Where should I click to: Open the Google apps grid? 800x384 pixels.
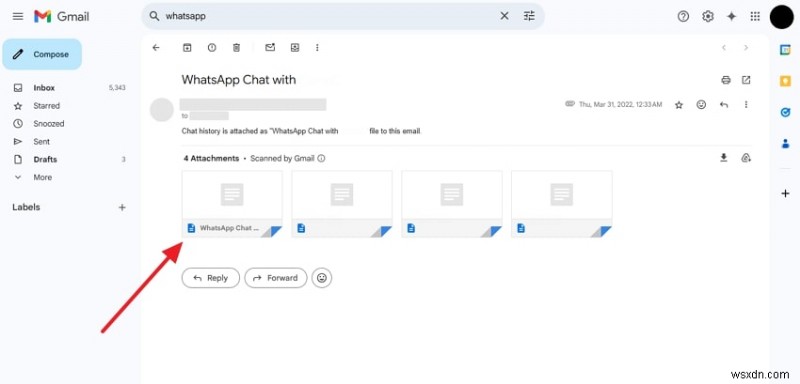click(755, 16)
